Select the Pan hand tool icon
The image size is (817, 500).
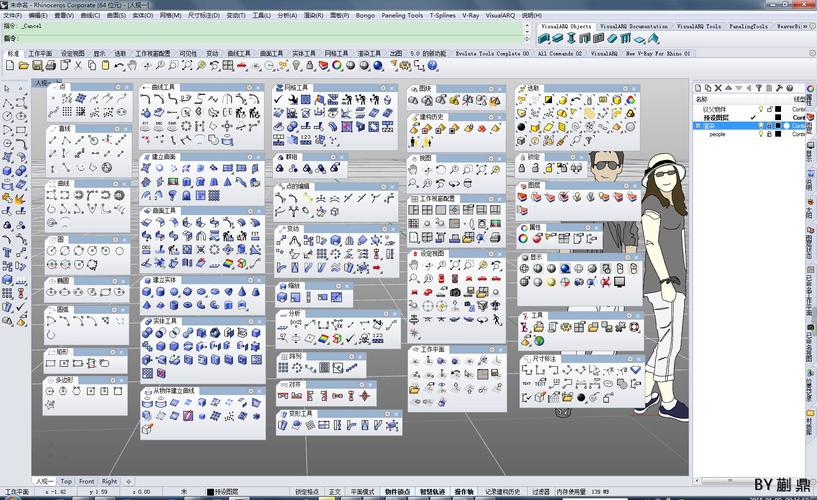pos(132,66)
